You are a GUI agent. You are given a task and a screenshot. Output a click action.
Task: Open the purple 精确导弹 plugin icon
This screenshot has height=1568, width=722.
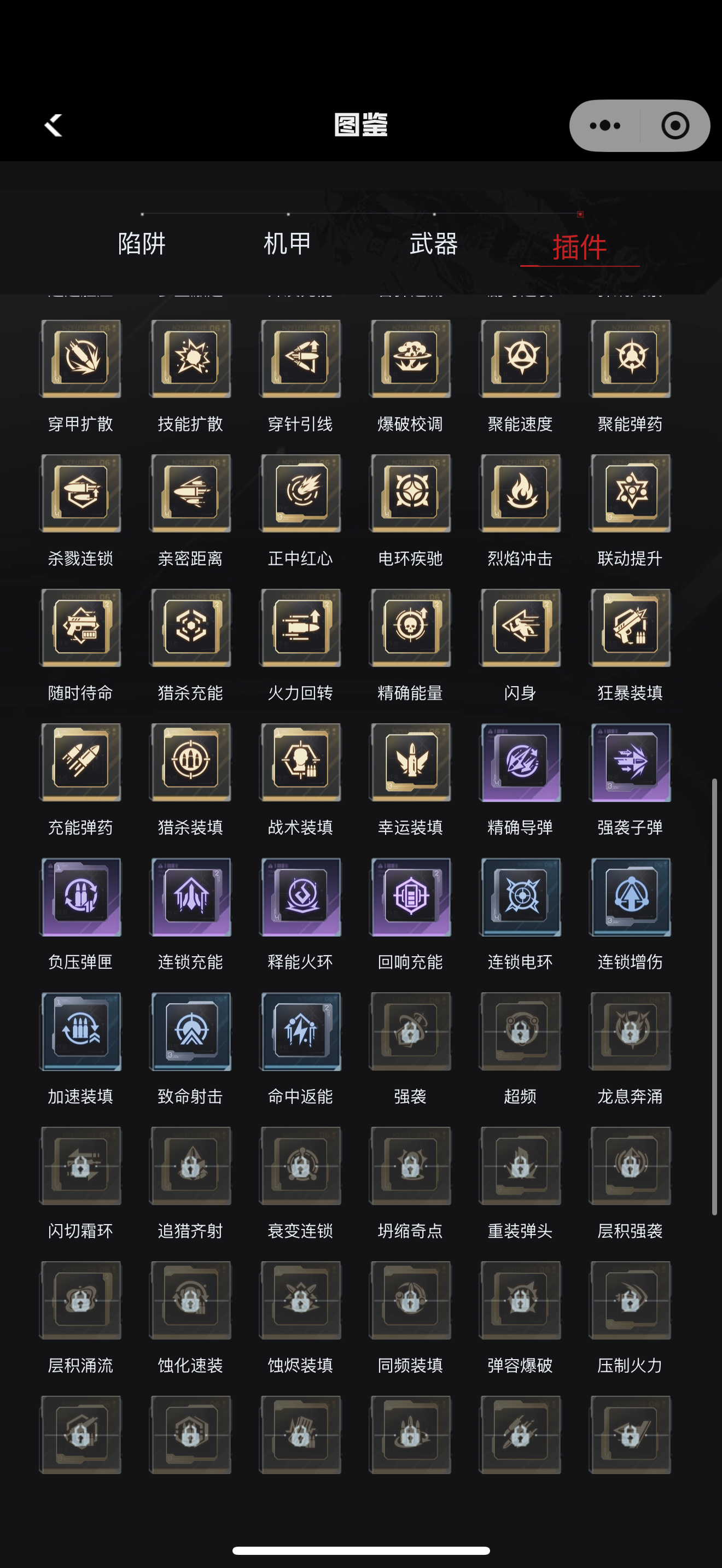pyautogui.click(x=520, y=762)
